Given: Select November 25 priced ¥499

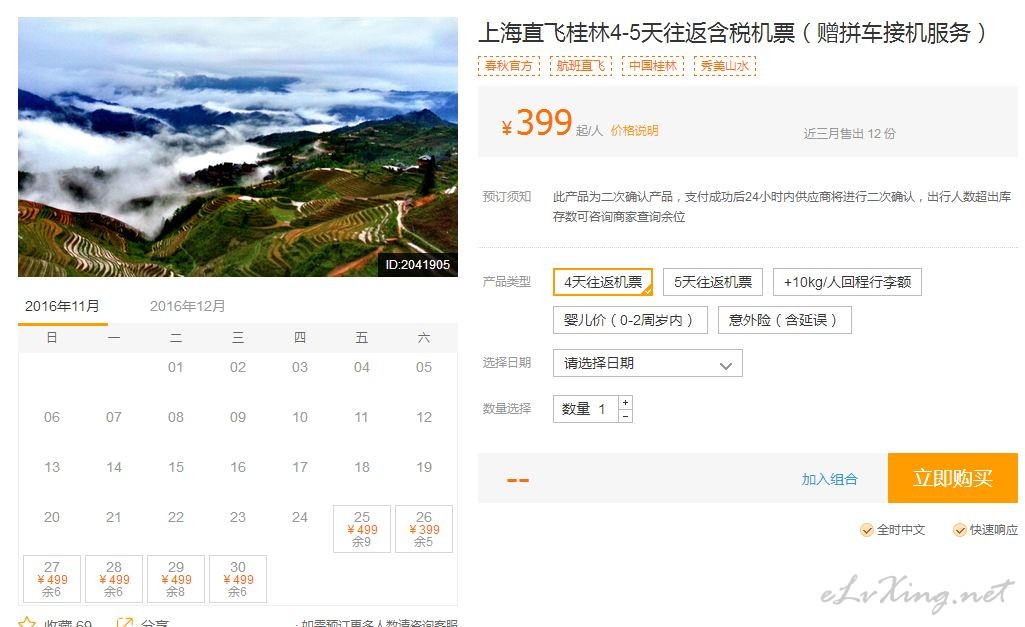Looking at the screenshot, I should 361,529.
